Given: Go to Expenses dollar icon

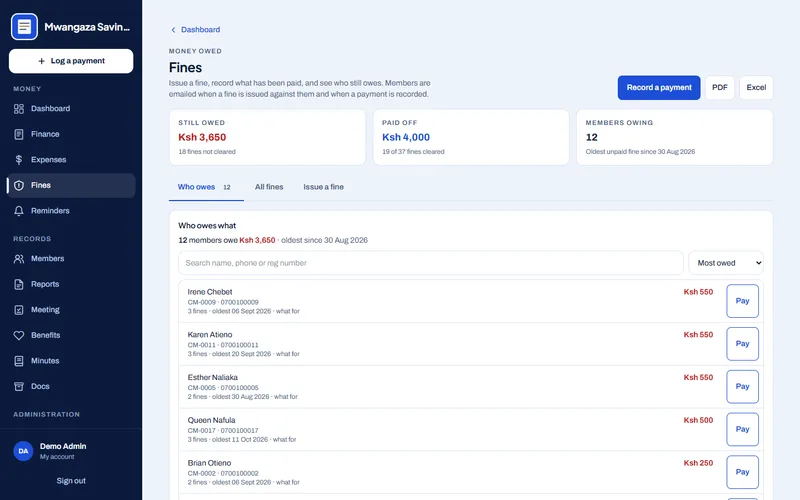Looking at the screenshot, I should pyautogui.click(x=19, y=160).
